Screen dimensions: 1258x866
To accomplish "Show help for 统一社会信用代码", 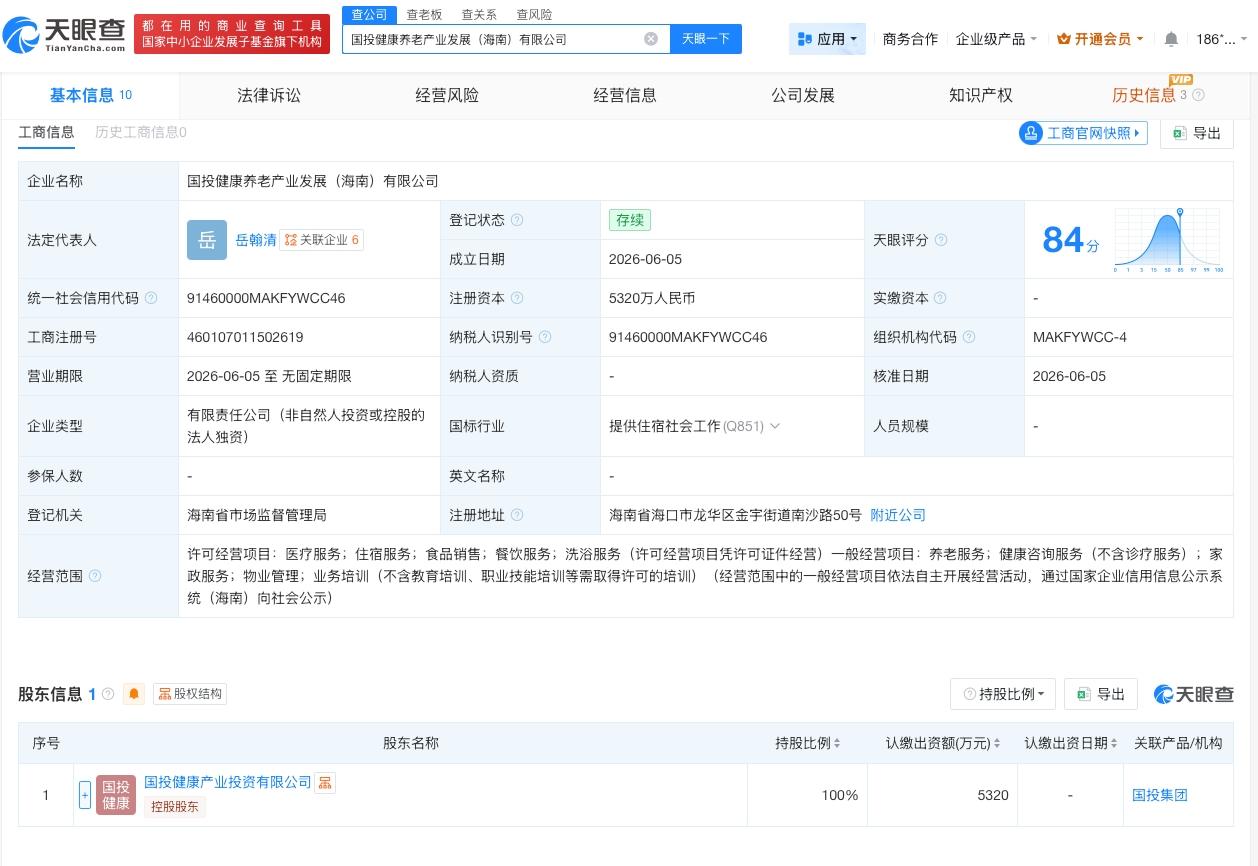I will [x=151, y=298].
